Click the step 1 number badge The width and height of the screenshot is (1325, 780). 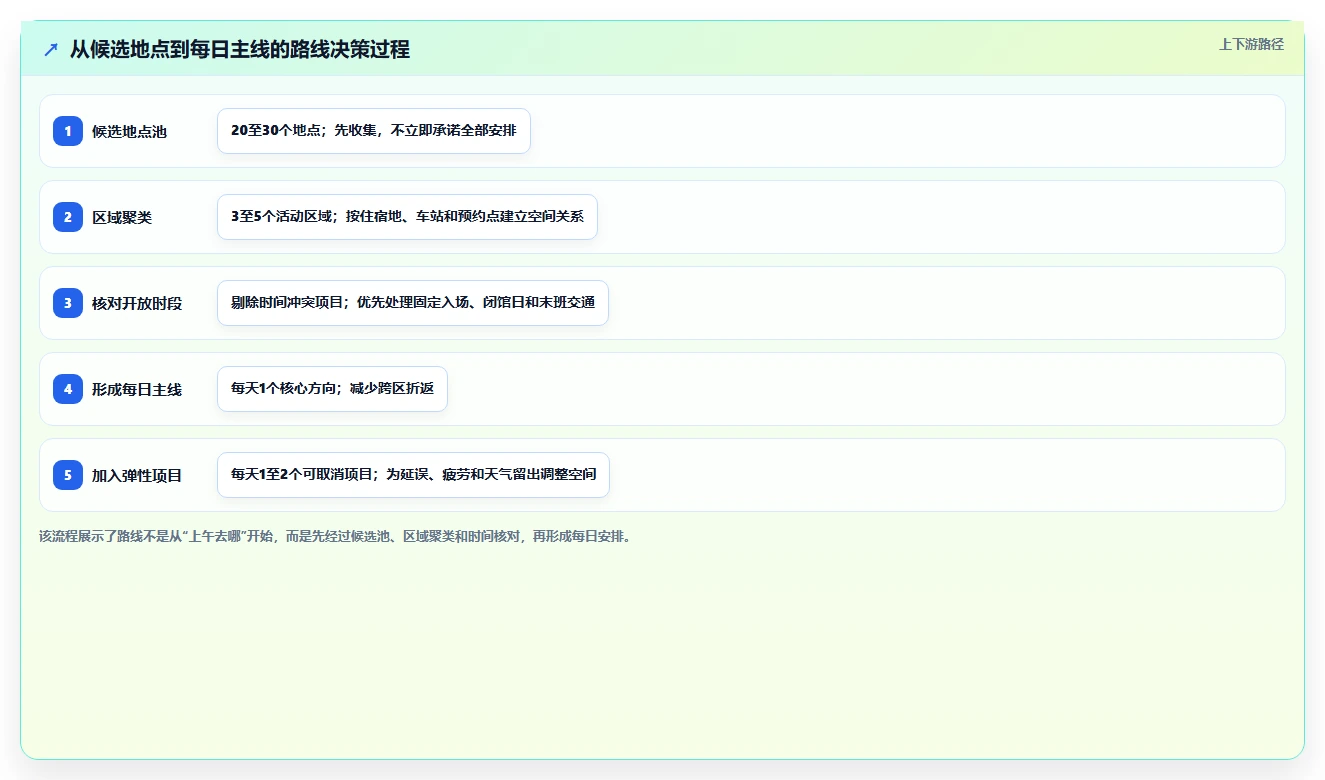[68, 131]
